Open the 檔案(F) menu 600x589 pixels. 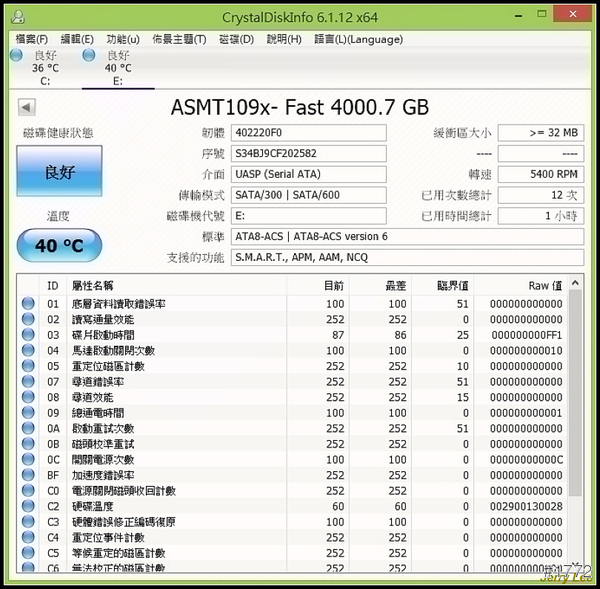click(x=31, y=39)
